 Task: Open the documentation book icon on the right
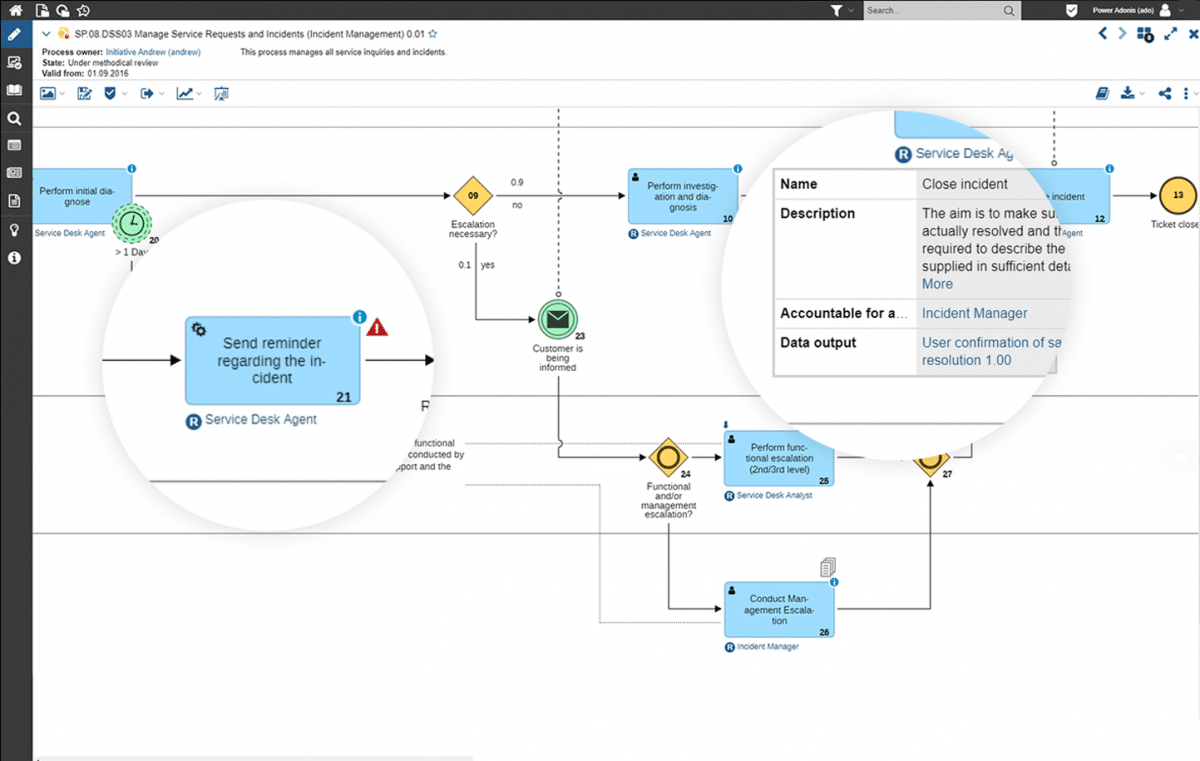coord(1102,93)
